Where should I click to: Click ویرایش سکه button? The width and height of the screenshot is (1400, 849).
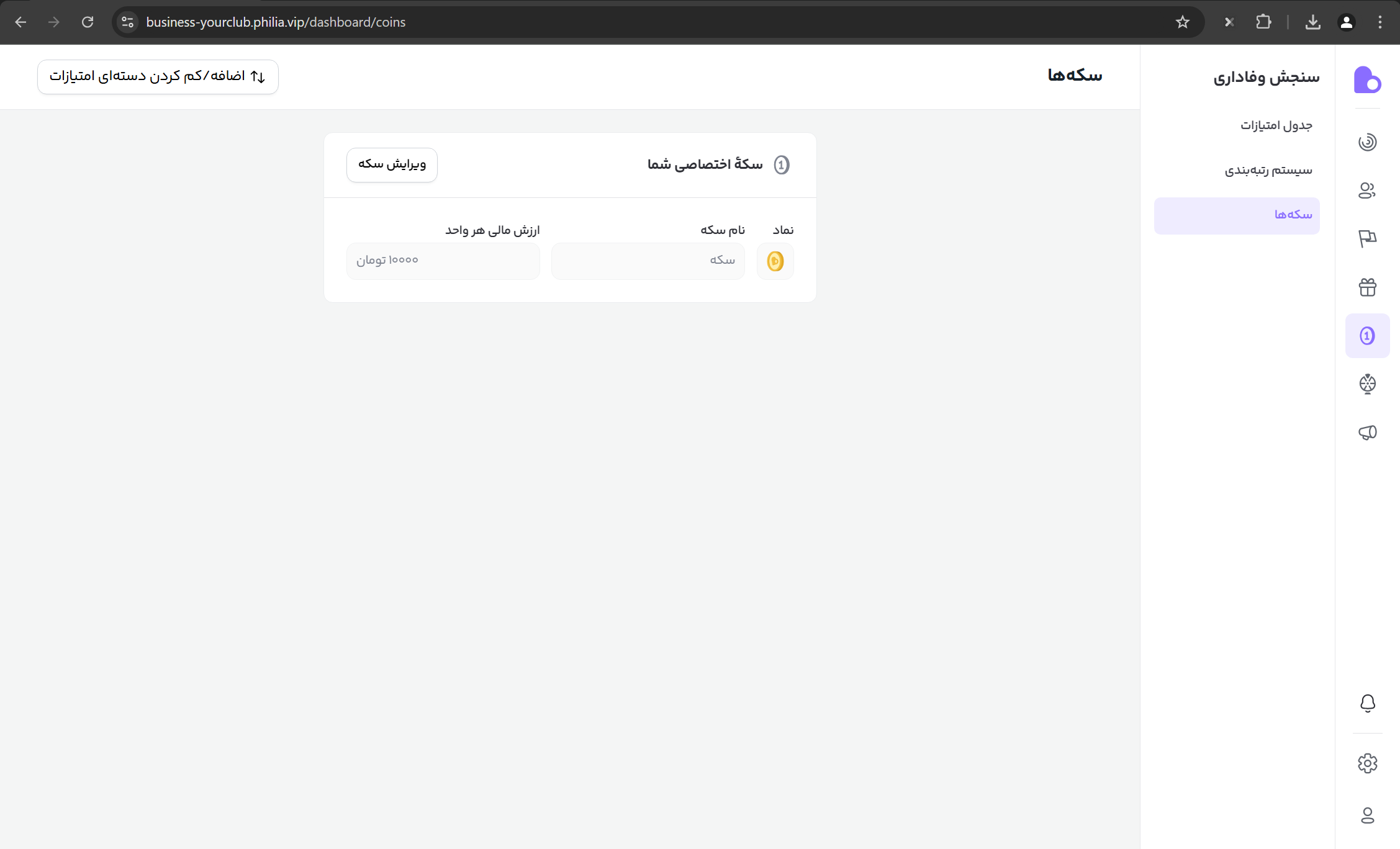392,164
